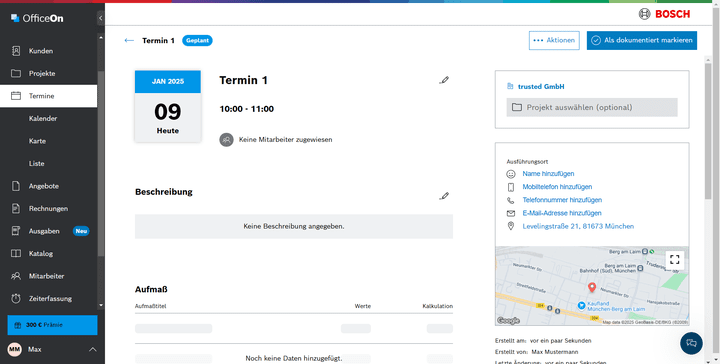Screen dimensions: 720x364
Task: Click the Aufmaßtitel column header
Action: pyautogui.click(x=150, y=306)
